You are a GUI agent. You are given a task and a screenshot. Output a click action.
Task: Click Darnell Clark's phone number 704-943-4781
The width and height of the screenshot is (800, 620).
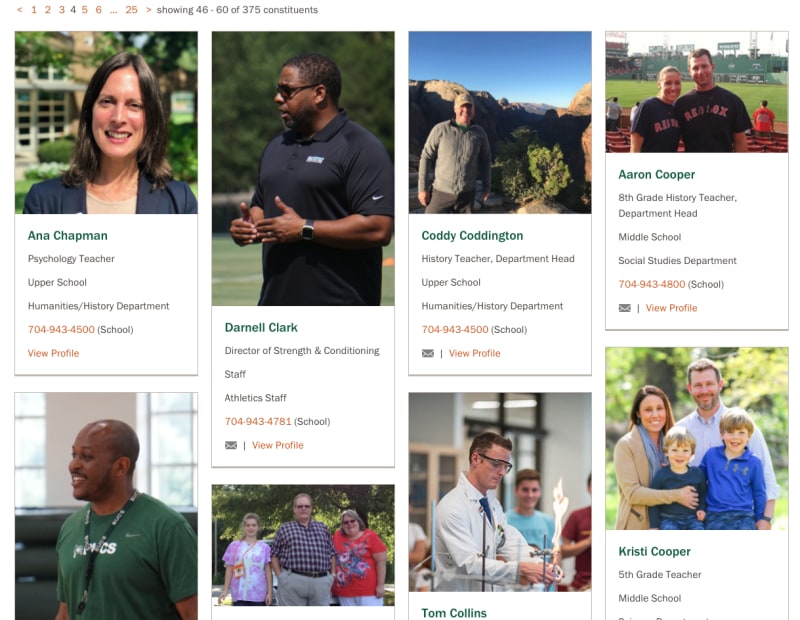click(x=258, y=421)
